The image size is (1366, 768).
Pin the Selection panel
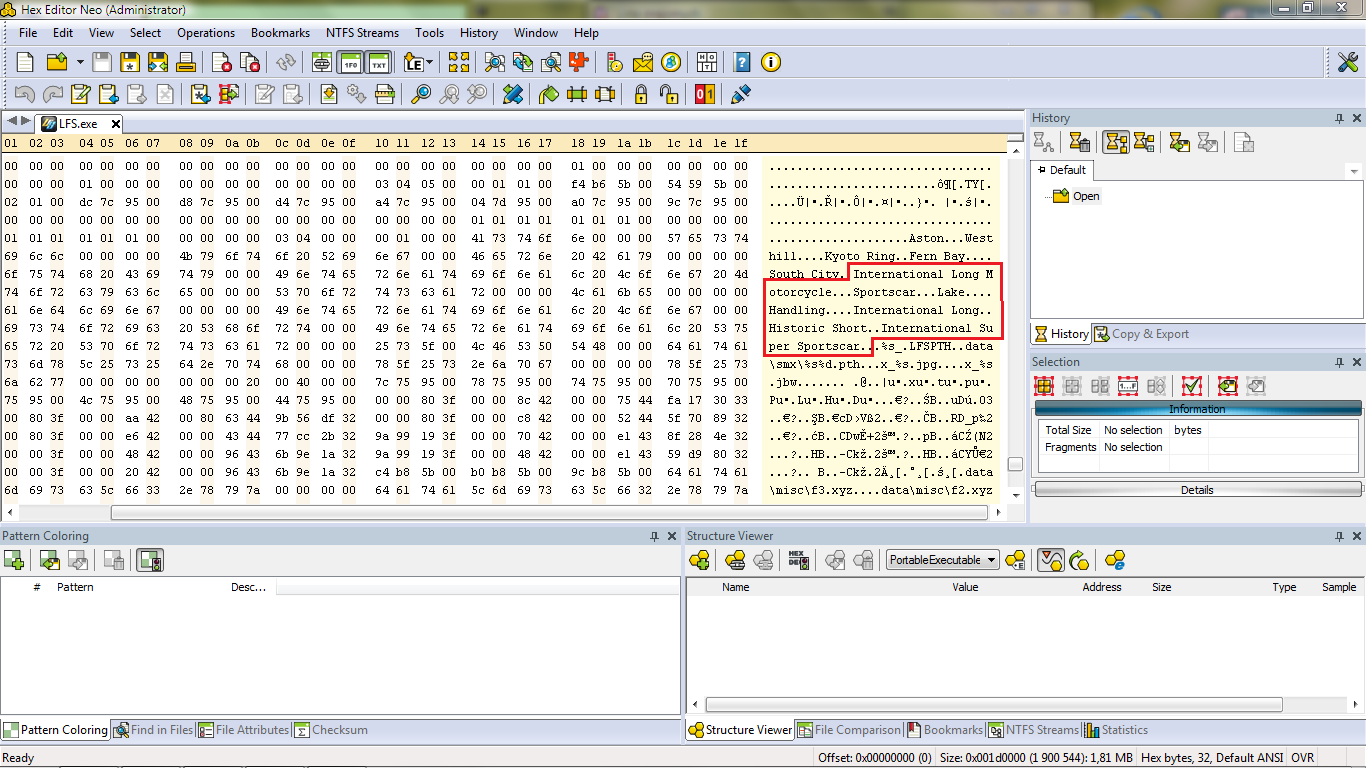(x=1339, y=362)
